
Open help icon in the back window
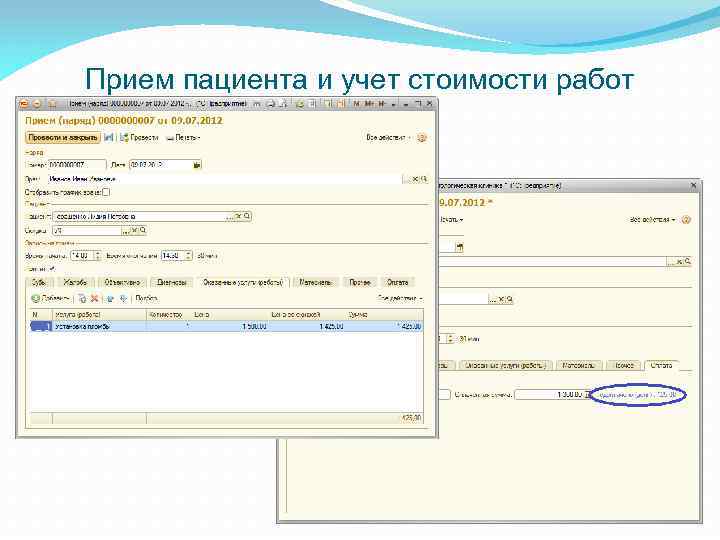pos(686,220)
